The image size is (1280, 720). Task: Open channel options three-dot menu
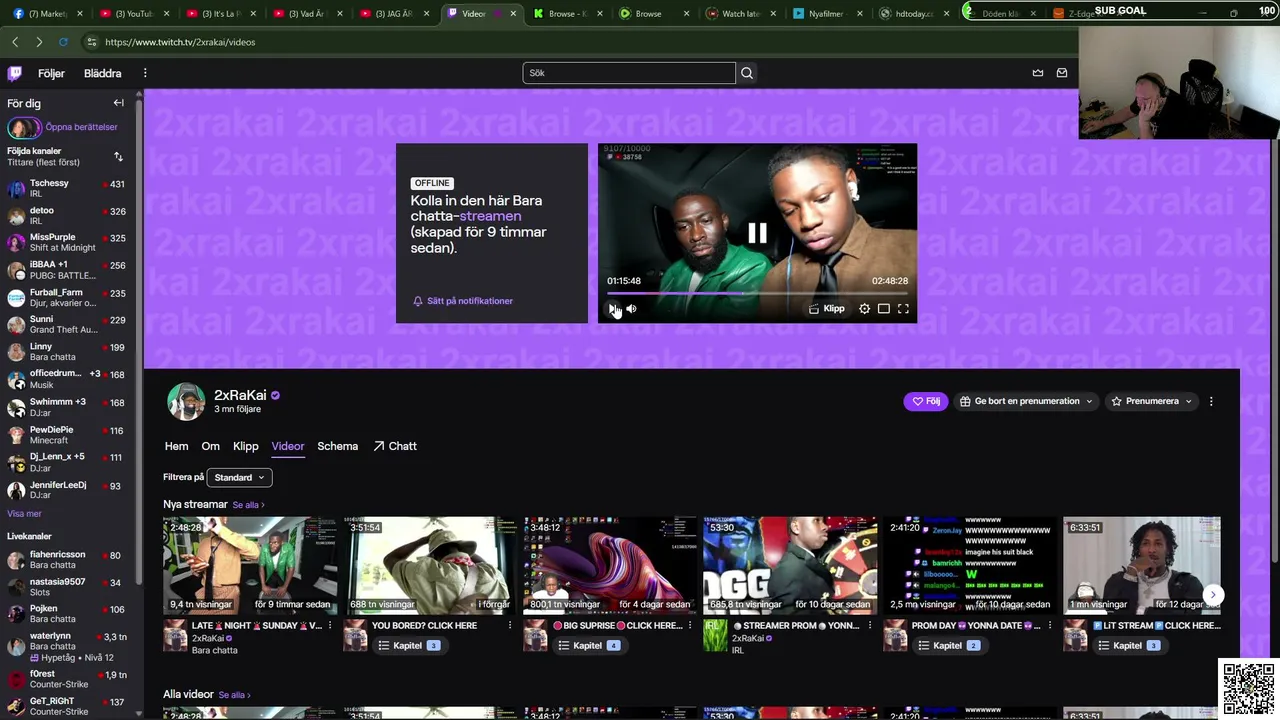1211,401
